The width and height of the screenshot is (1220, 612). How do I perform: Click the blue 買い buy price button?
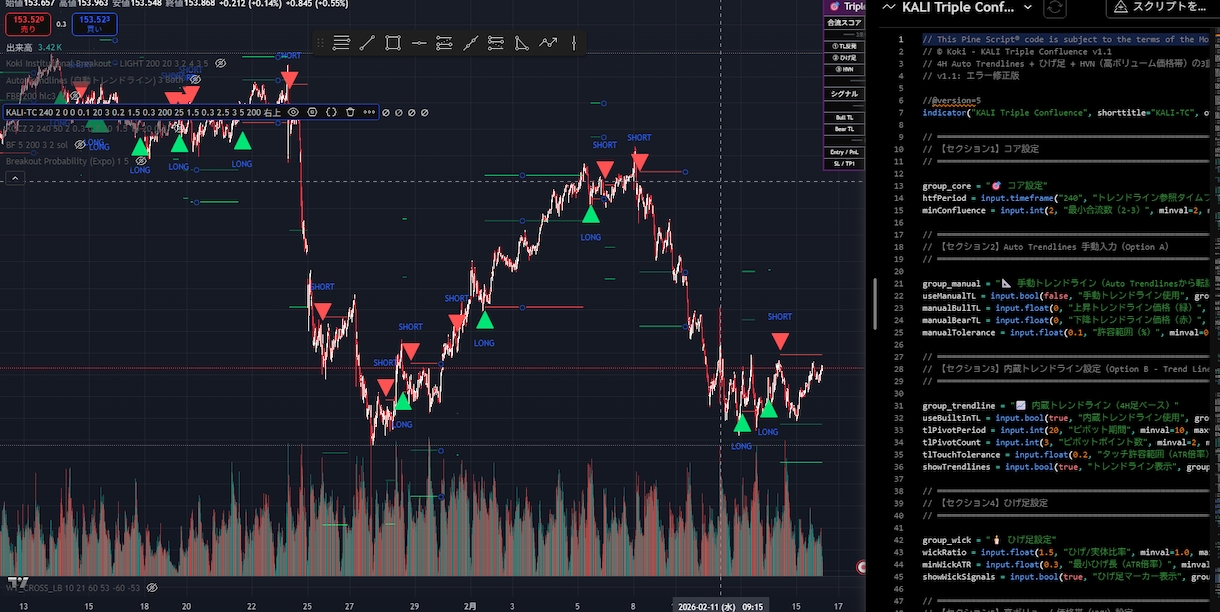point(94,24)
